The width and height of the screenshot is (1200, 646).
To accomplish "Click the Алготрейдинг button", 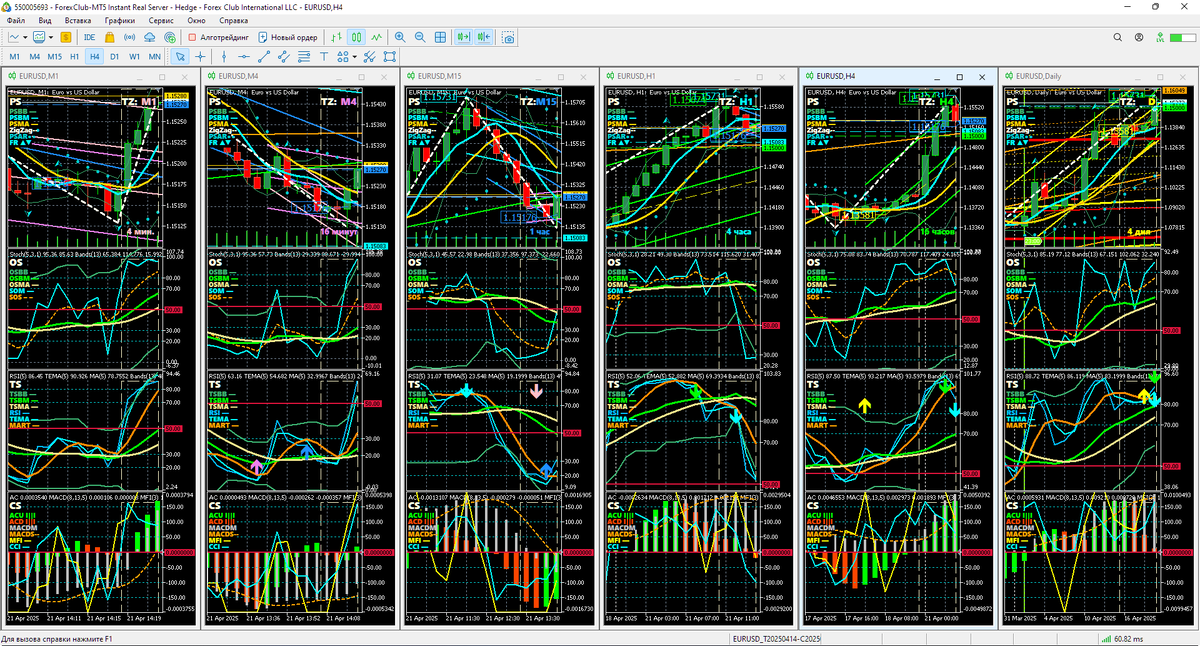I will tap(218, 37).
